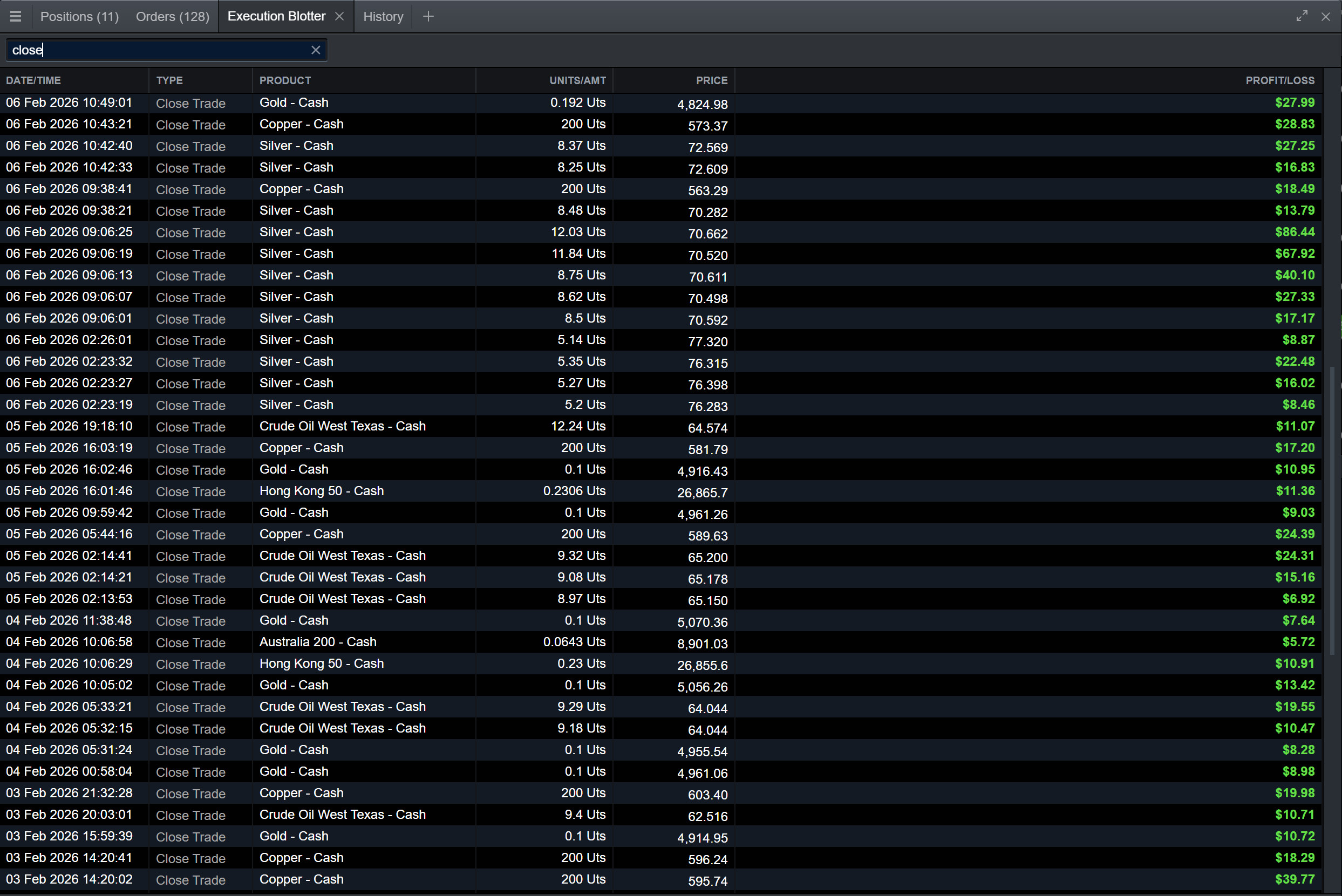Clear the search filter text
This screenshot has width=1342, height=896.
[316, 50]
